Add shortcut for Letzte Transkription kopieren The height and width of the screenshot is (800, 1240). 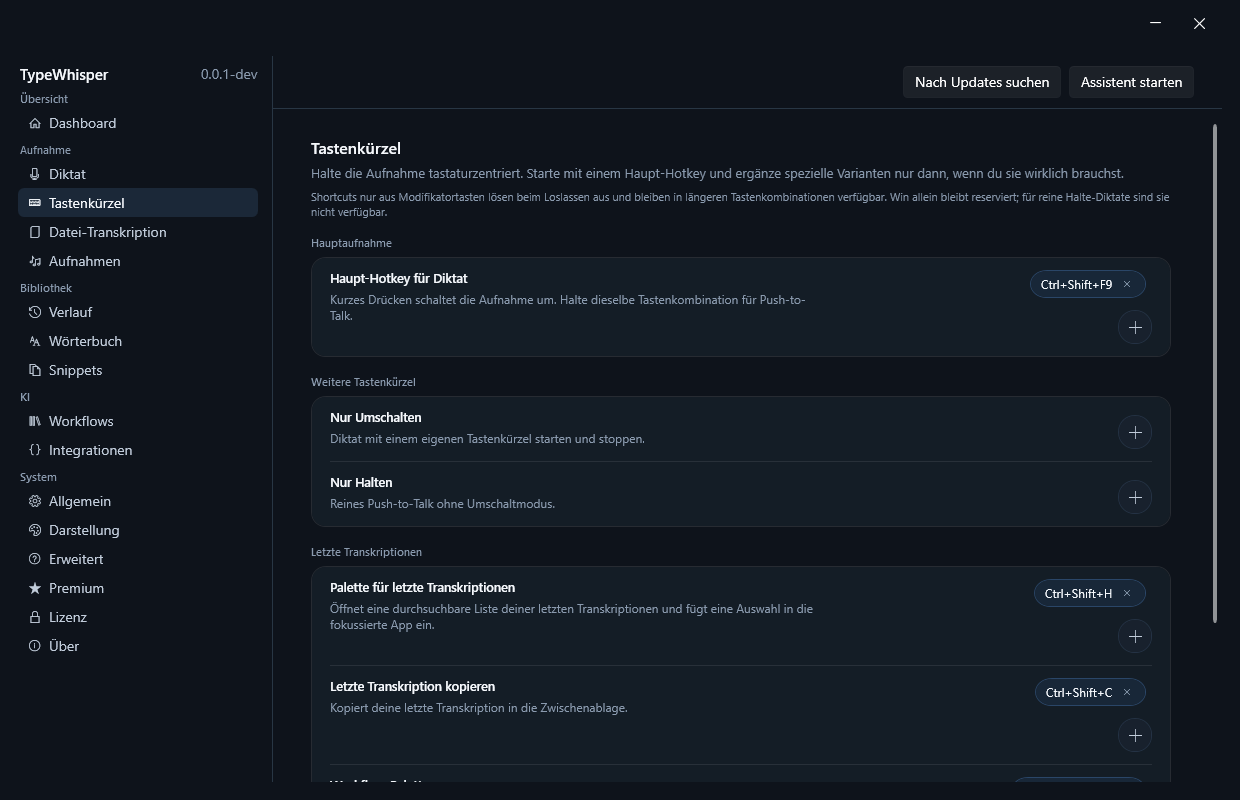(x=1135, y=735)
